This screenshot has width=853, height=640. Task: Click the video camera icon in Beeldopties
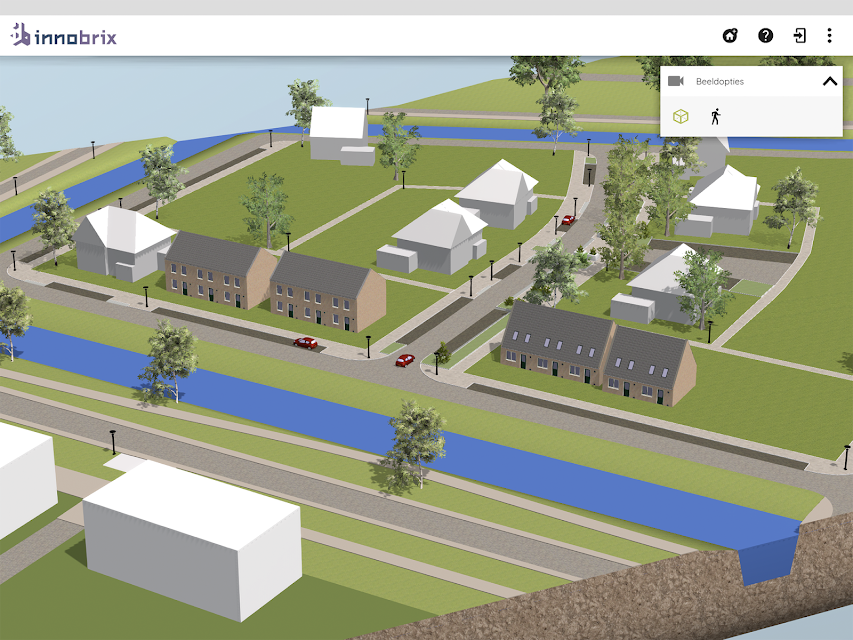[x=676, y=81]
